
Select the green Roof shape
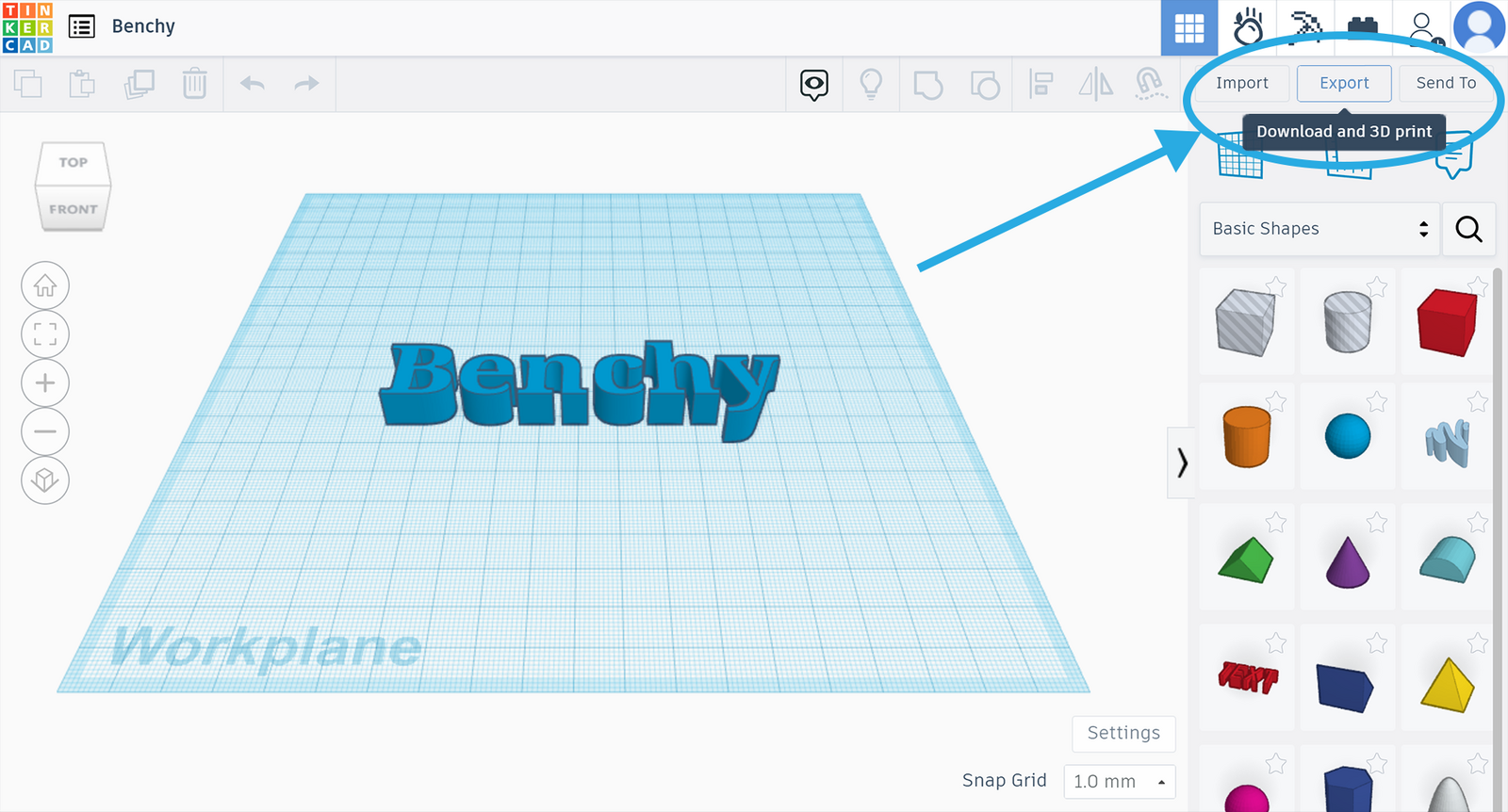coord(1245,560)
